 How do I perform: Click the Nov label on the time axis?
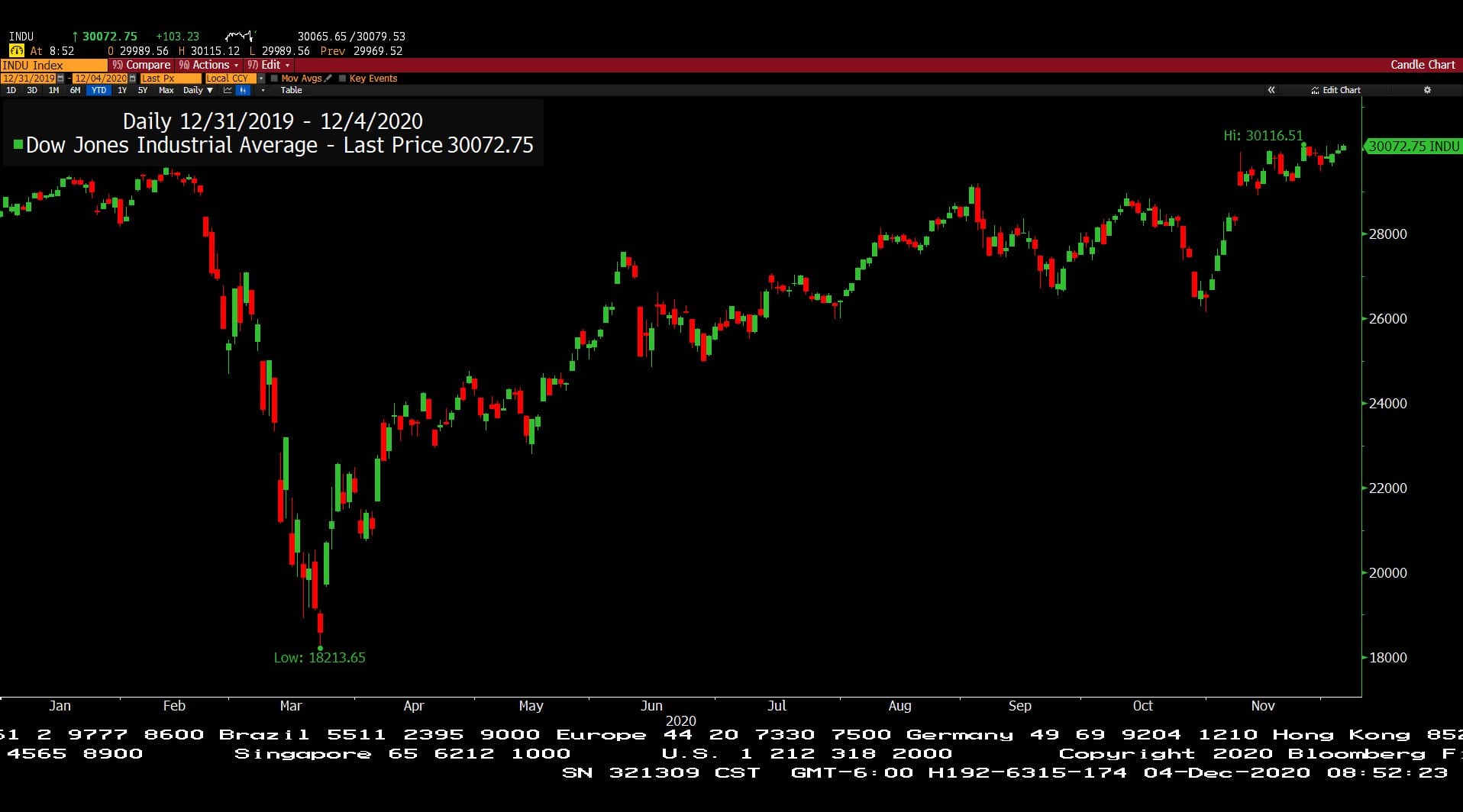1263,706
